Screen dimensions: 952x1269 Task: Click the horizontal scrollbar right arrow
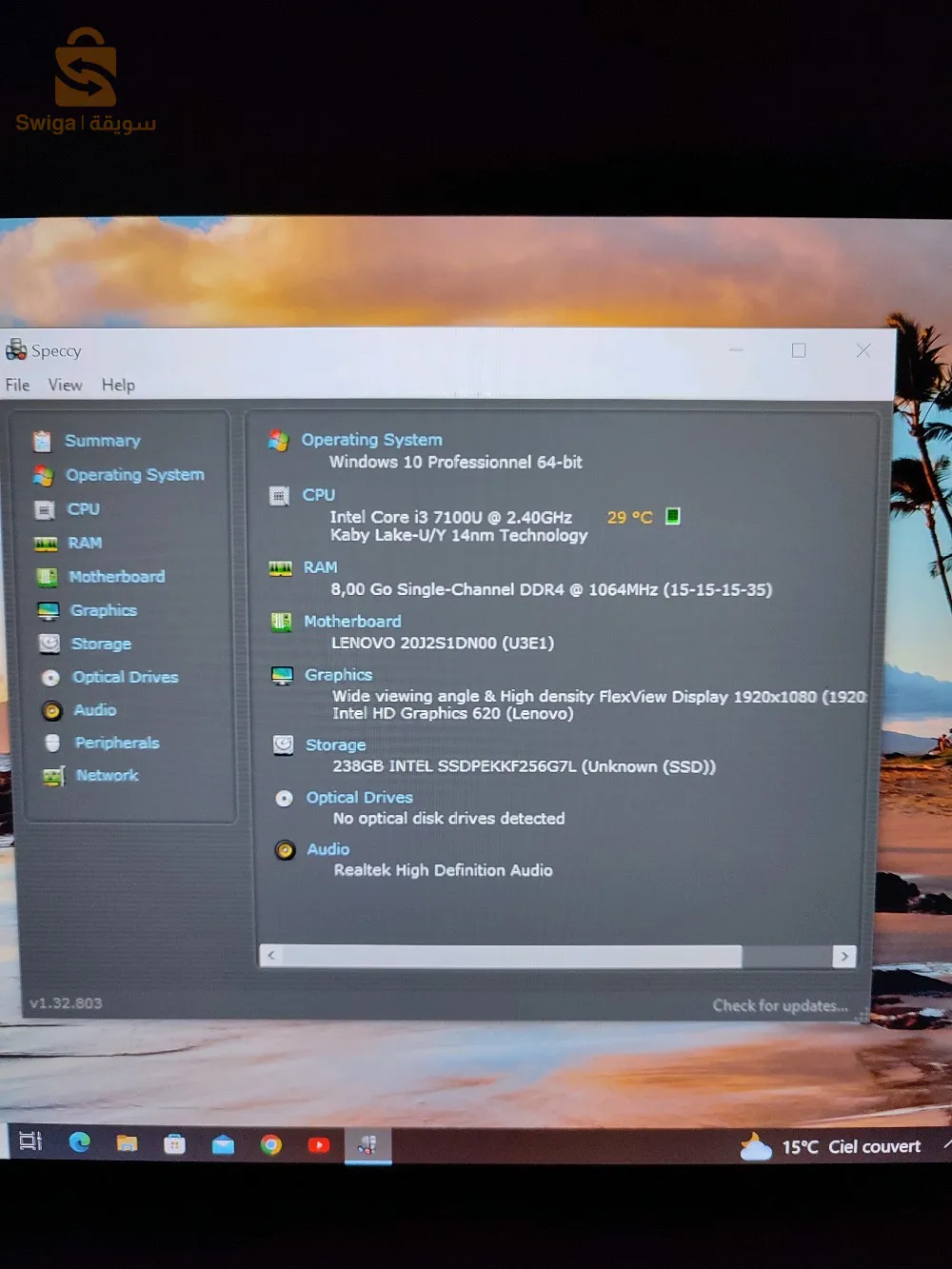tap(844, 956)
